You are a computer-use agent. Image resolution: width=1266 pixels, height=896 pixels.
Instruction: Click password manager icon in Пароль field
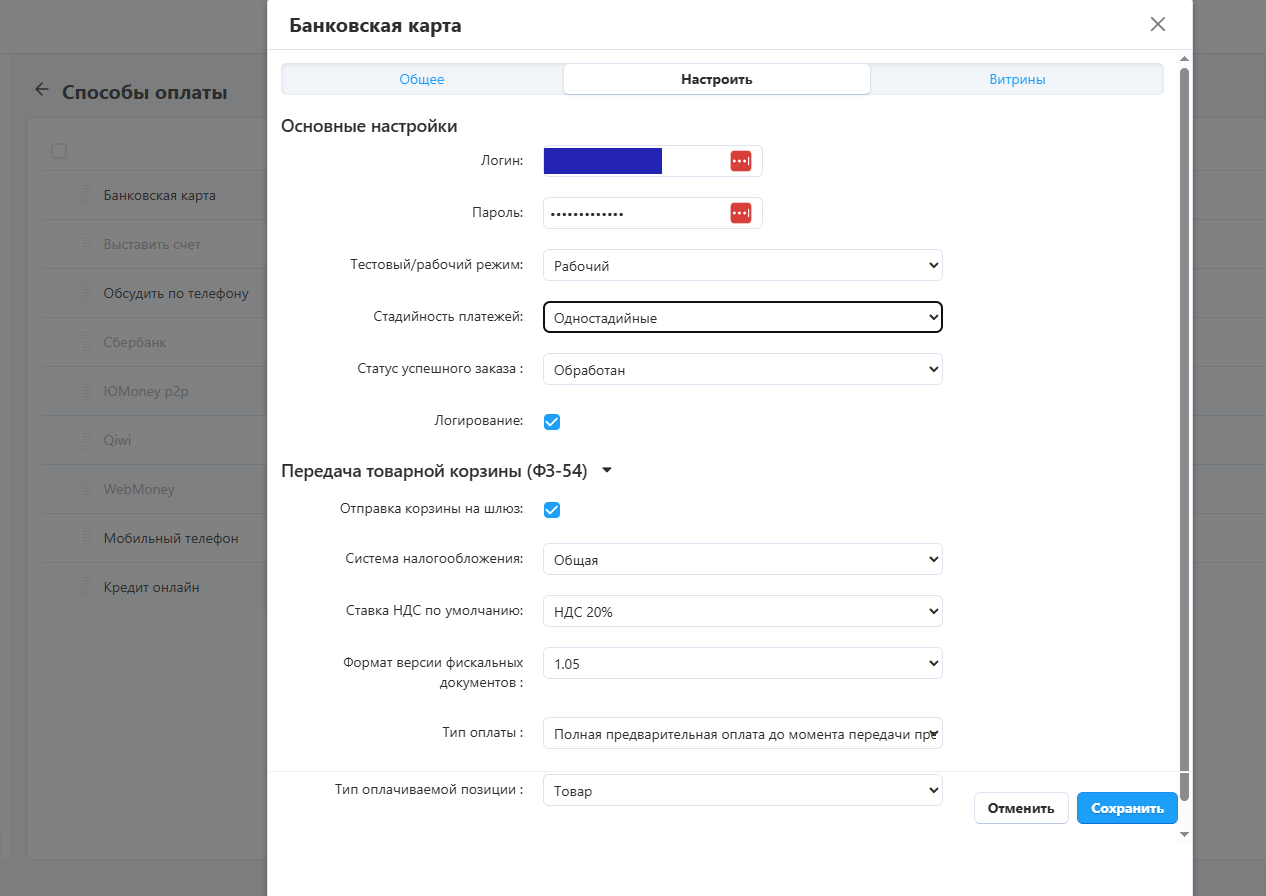740,213
